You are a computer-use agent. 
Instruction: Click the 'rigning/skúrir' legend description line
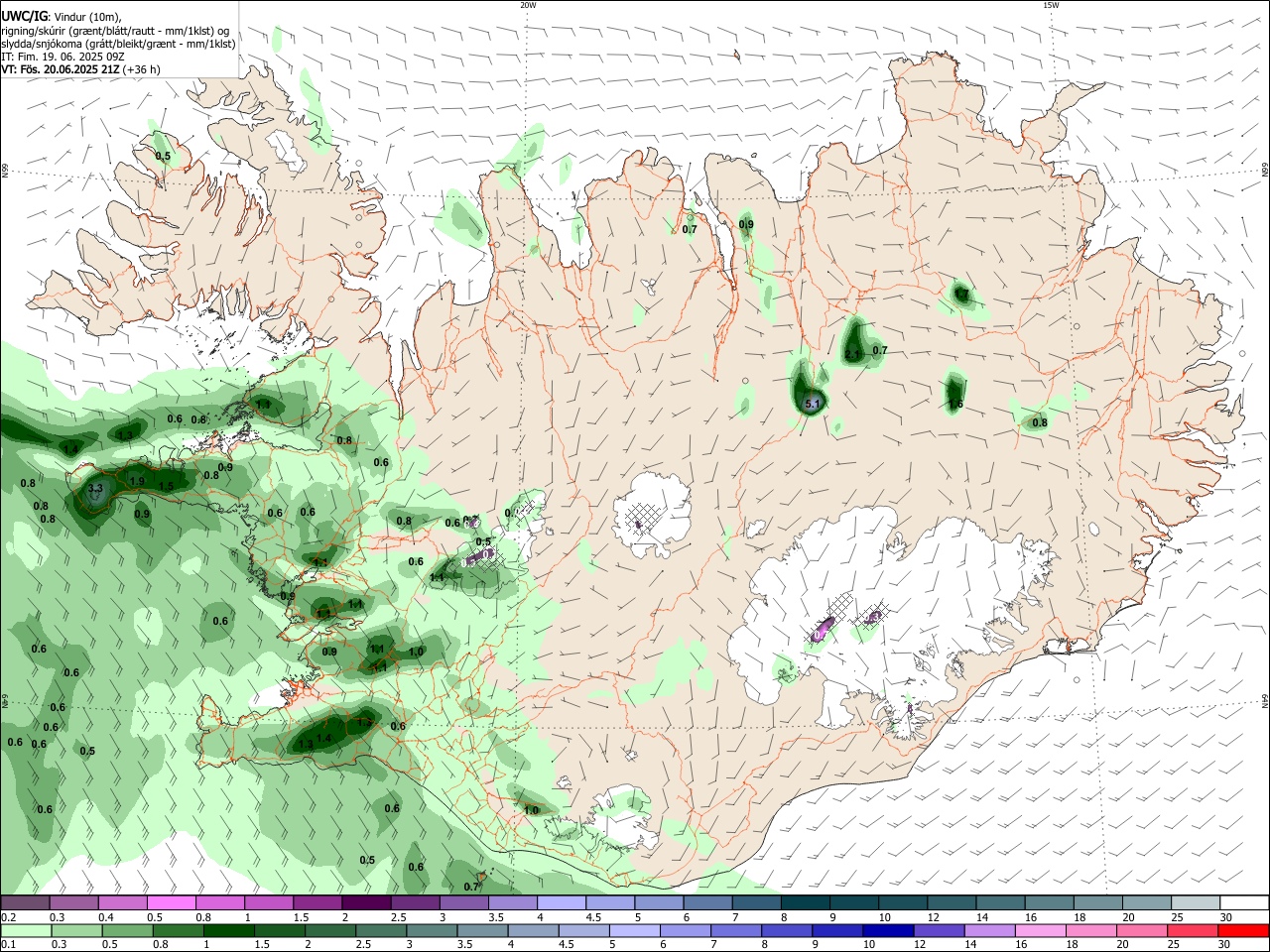click(115, 31)
